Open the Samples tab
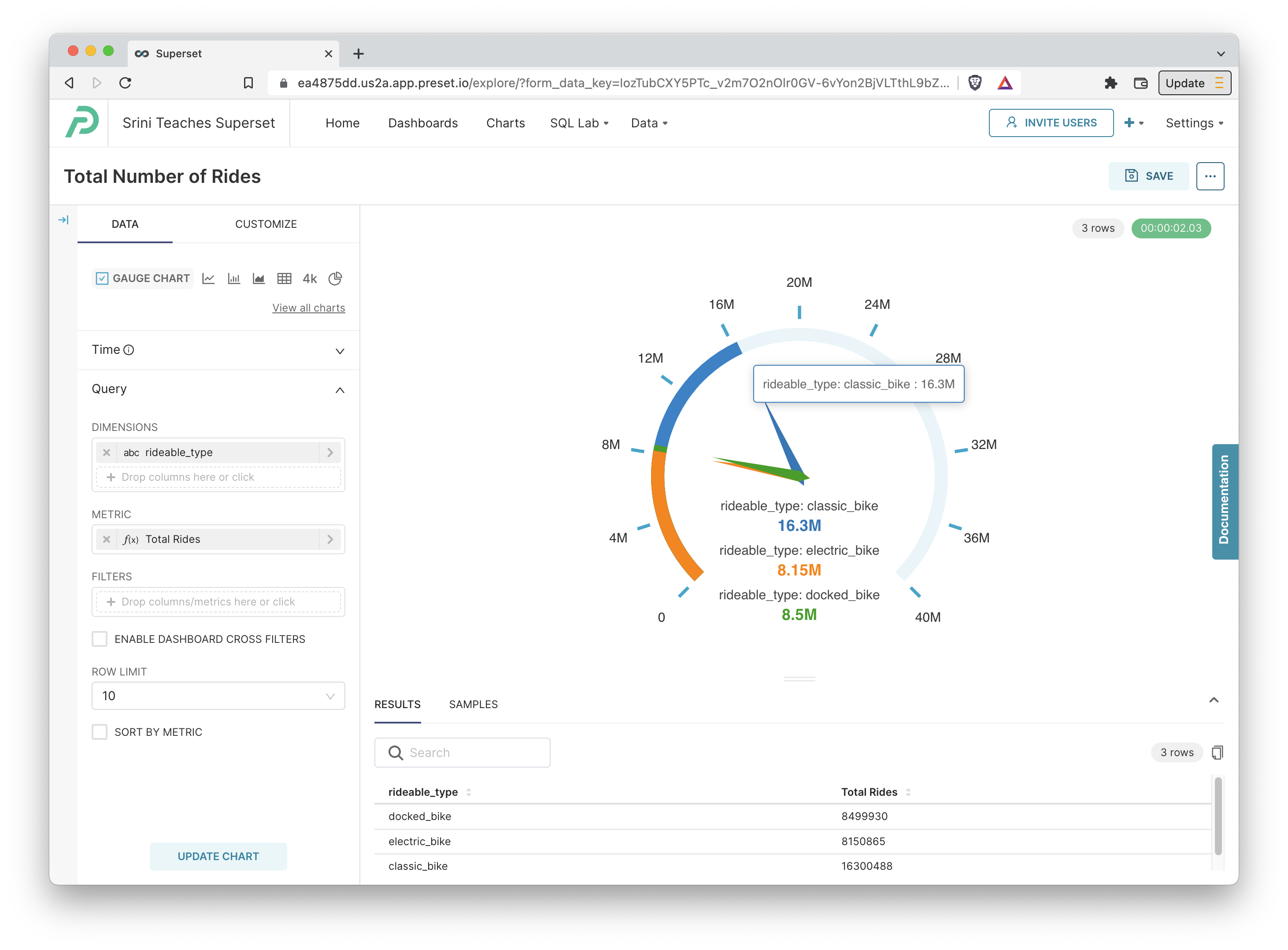The width and height of the screenshot is (1288, 950). tap(473, 705)
